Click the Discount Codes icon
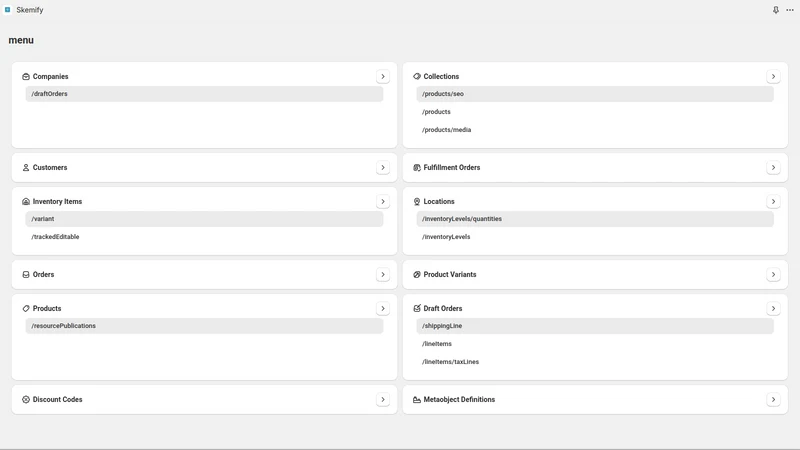 26,399
